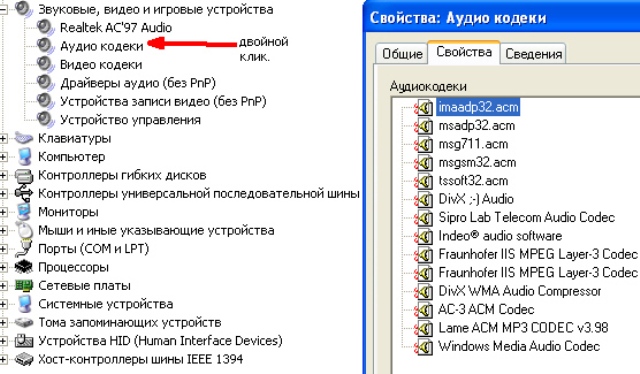
Task: Expand Мыши и иные указывающие устройства
Action: [x=3, y=230]
